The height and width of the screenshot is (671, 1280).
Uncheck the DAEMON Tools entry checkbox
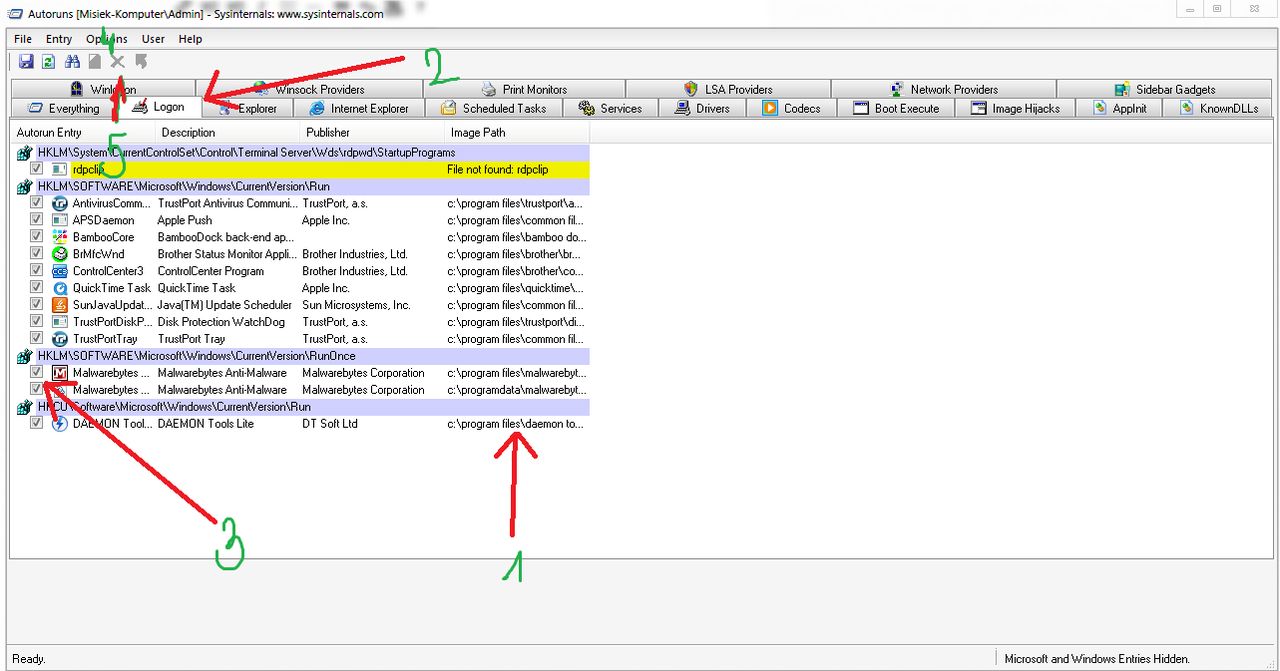37,423
